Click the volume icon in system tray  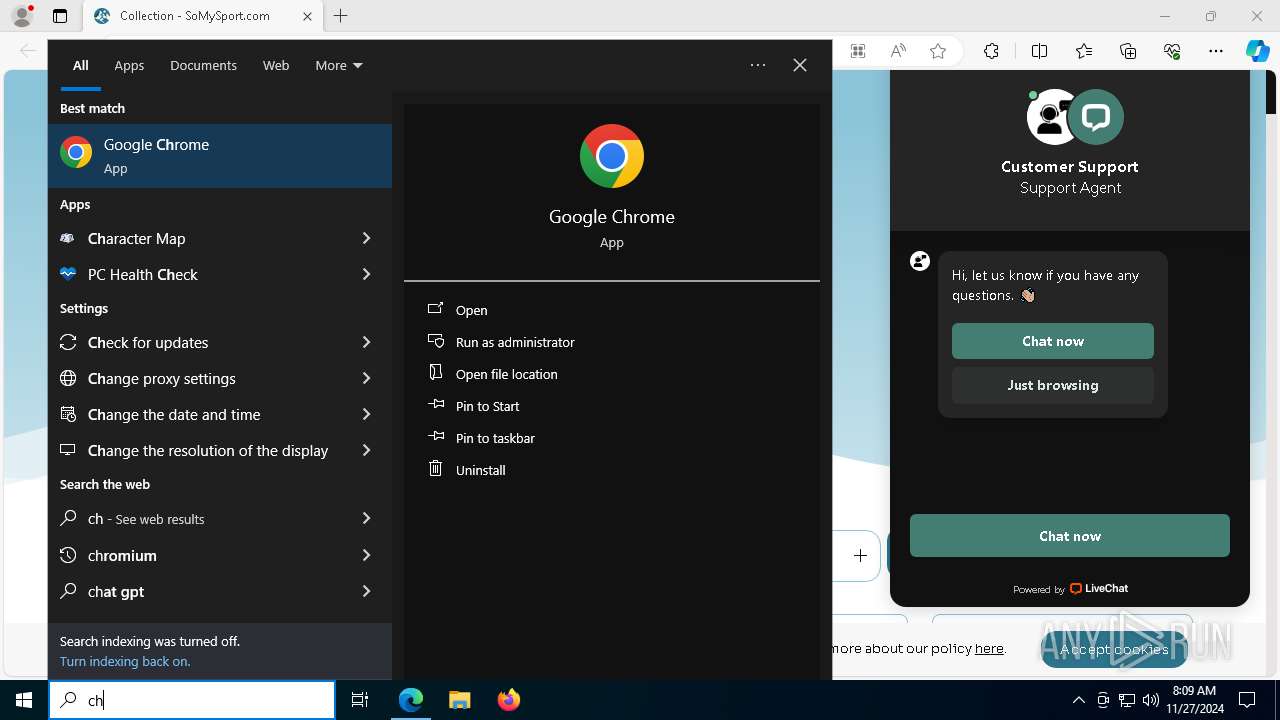pos(1151,700)
